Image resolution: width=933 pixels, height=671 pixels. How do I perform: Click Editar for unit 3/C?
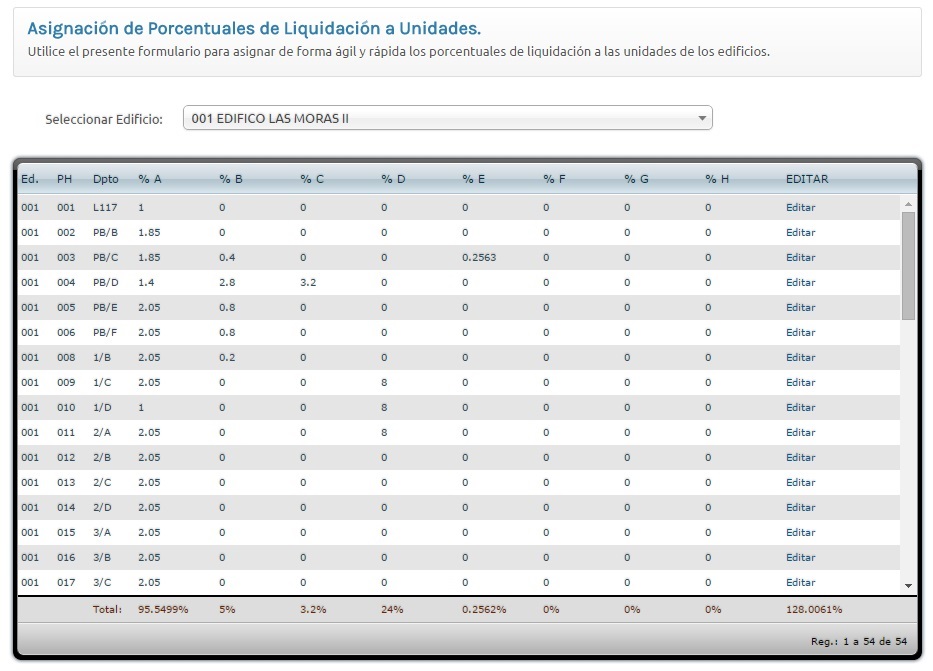click(800, 582)
